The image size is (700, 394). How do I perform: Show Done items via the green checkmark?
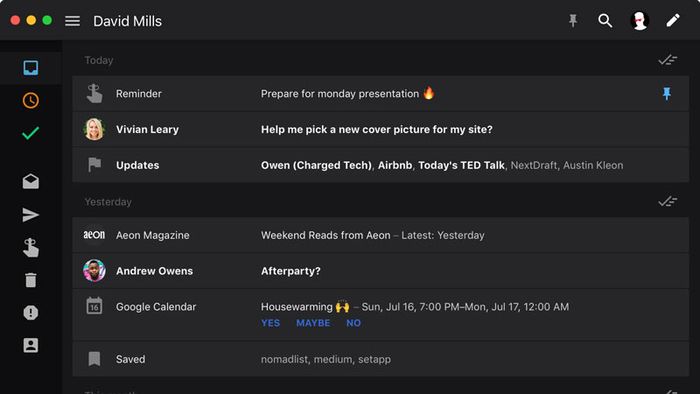point(30,133)
